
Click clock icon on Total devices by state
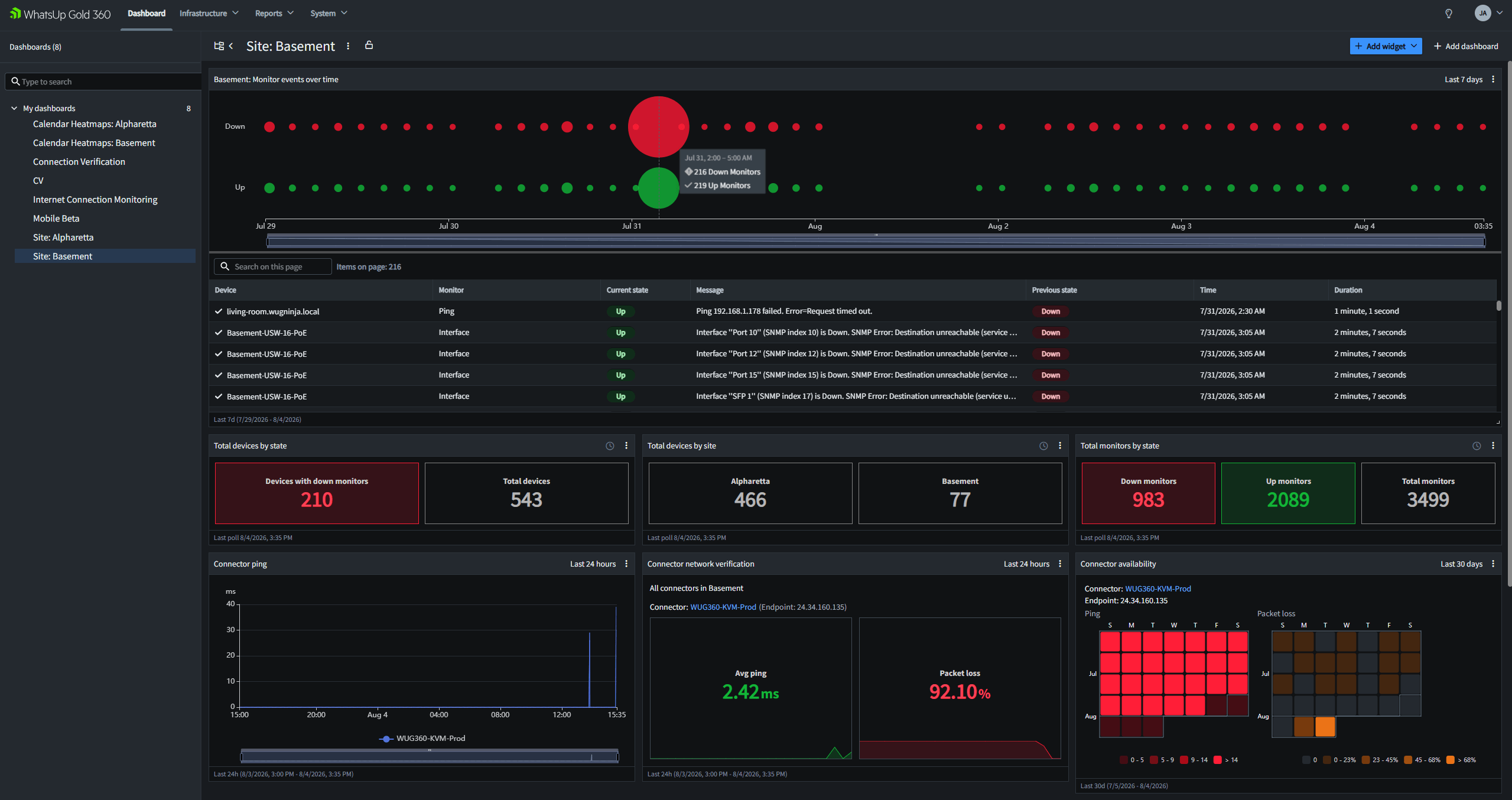pyautogui.click(x=610, y=446)
